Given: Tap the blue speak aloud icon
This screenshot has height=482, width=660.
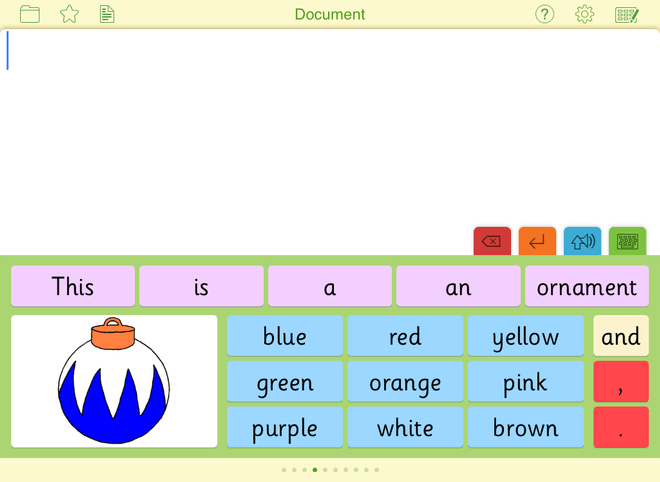Looking at the screenshot, I should [582, 241].
